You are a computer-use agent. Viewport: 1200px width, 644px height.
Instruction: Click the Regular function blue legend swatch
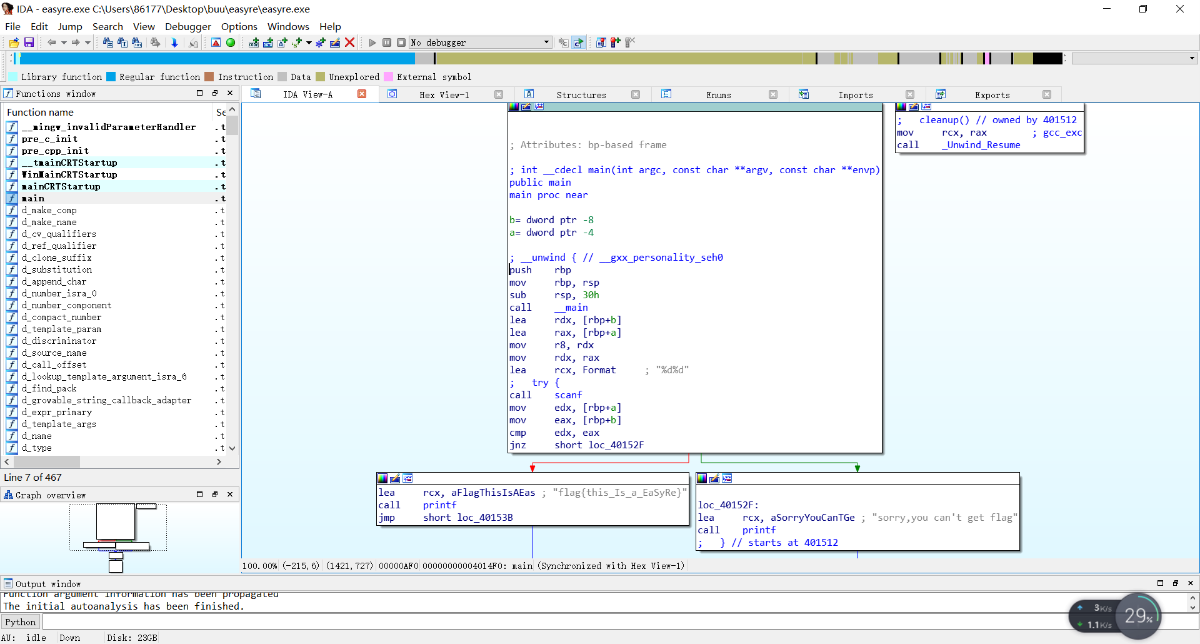(x=111, y=77)
